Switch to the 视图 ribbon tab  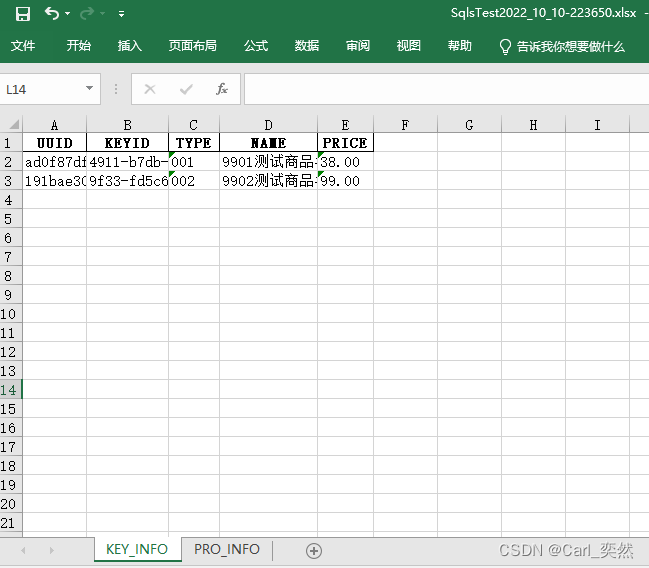(x=409, y=46)
